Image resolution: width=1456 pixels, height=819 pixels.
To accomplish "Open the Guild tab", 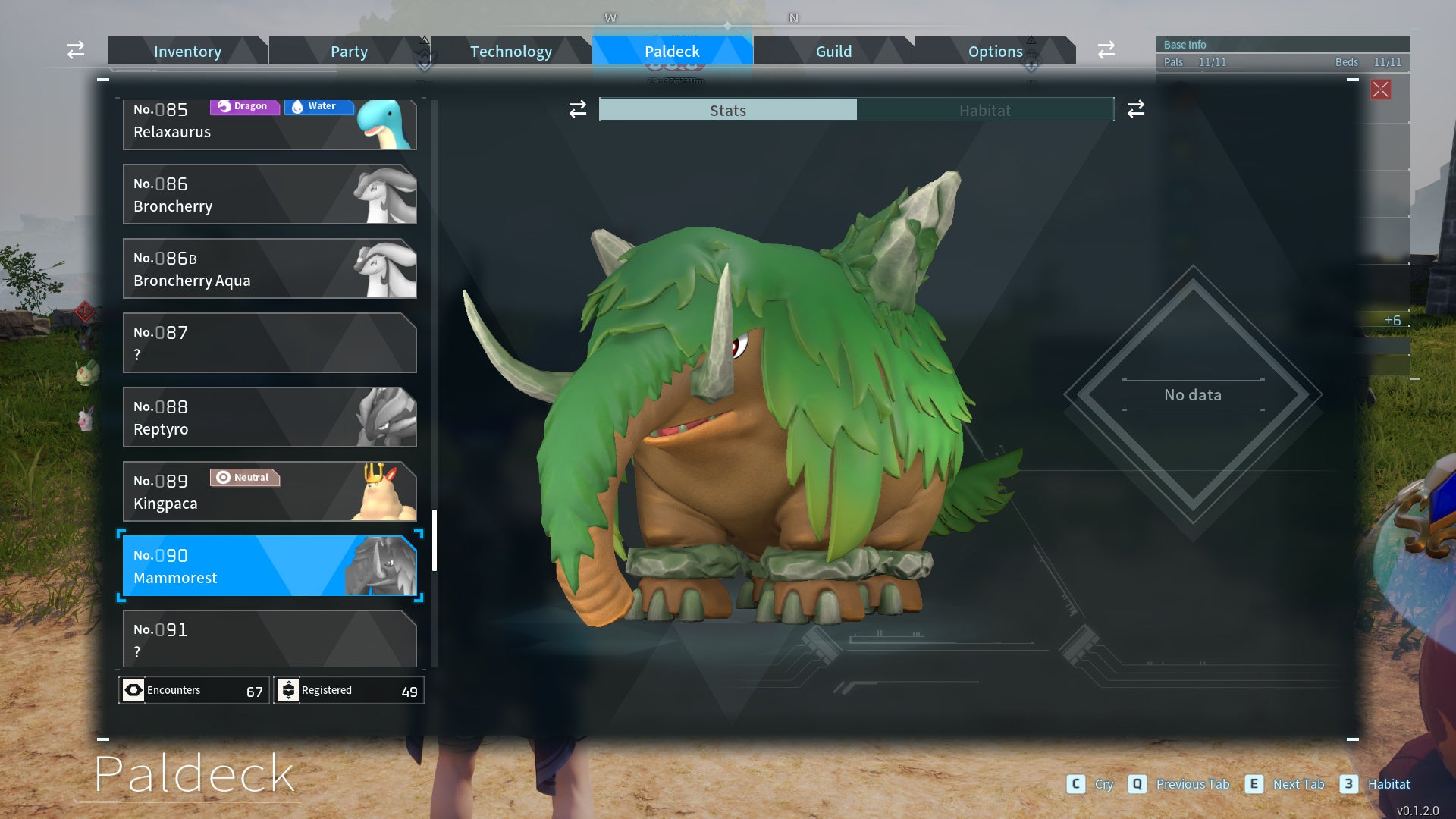I will [833, 51].
